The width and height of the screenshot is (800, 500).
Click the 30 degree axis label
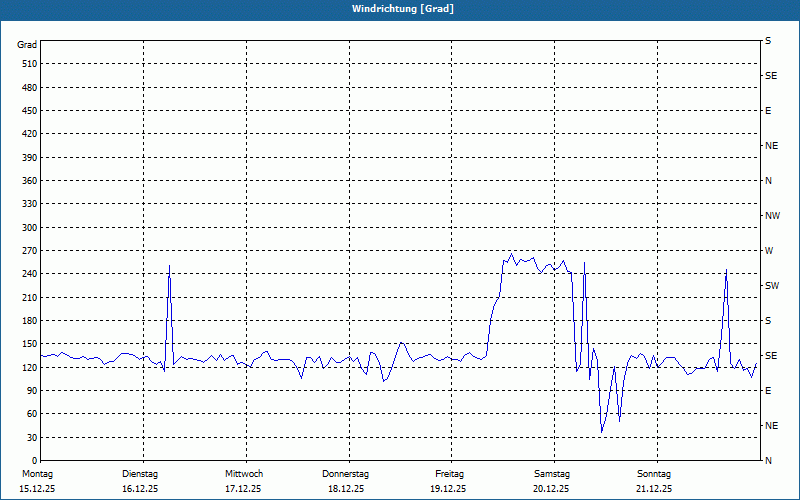point(32,438)
